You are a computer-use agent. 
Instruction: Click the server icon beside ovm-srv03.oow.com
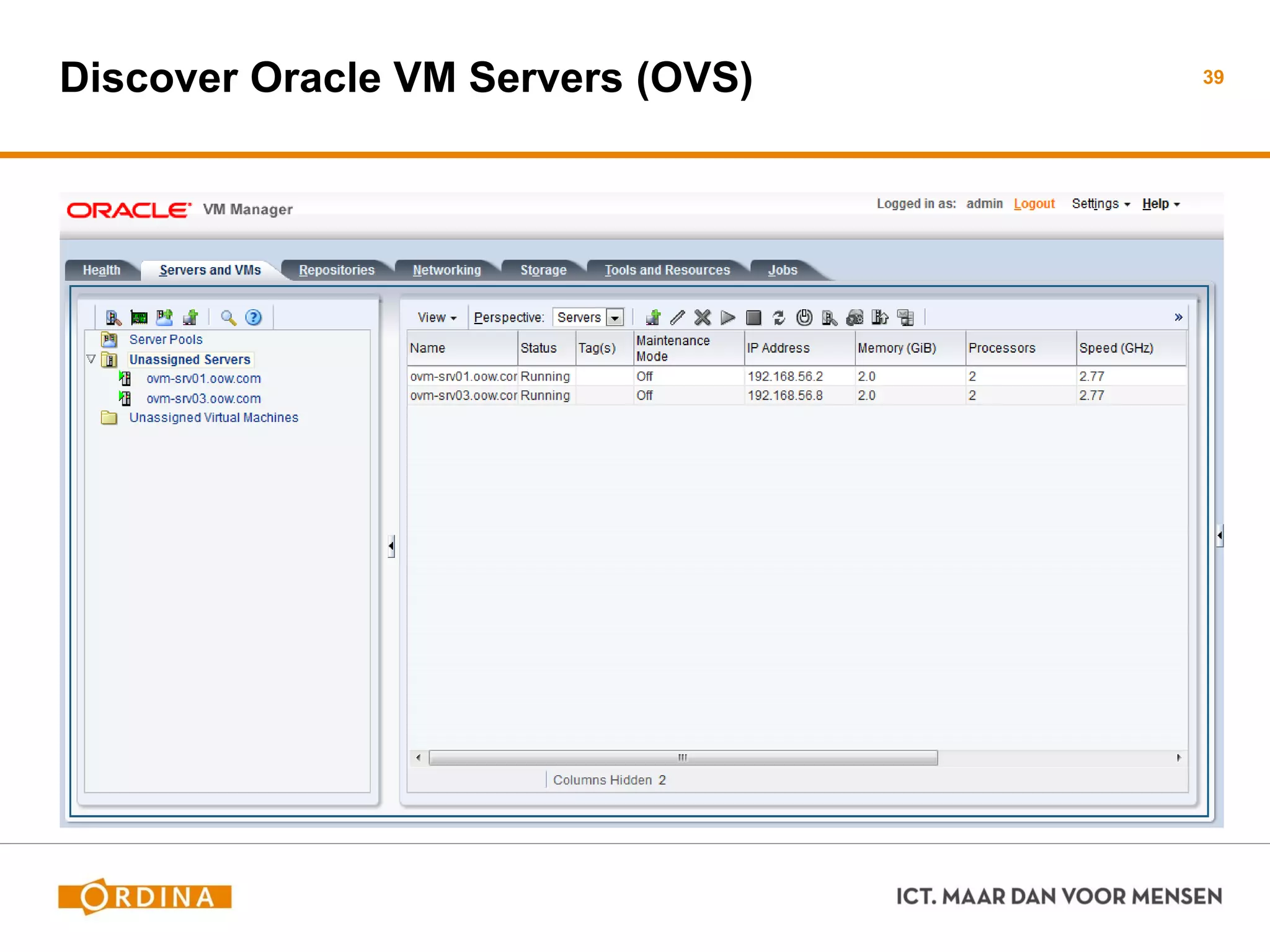pos(125,398)
